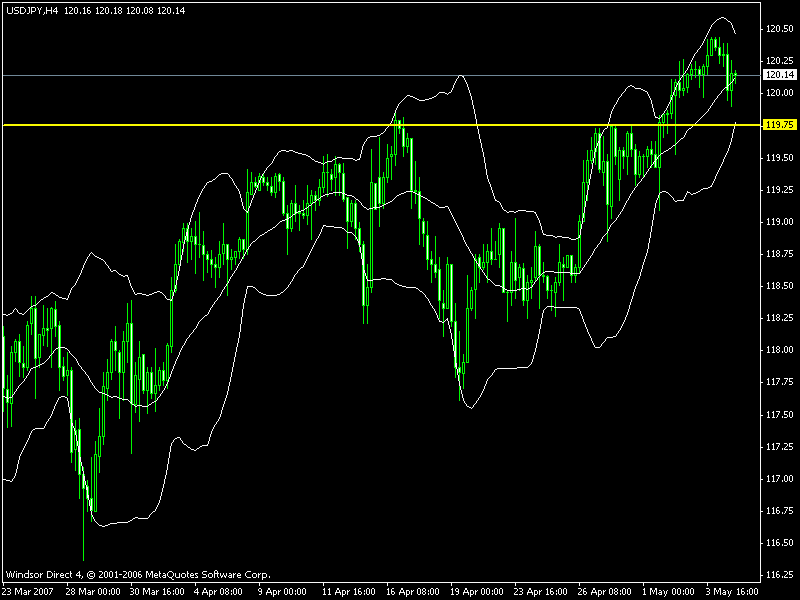The width and height of the screenshot is (800, 600).
Task: Click the 19 Apr 00:00 date label
Action: [477, 592]
